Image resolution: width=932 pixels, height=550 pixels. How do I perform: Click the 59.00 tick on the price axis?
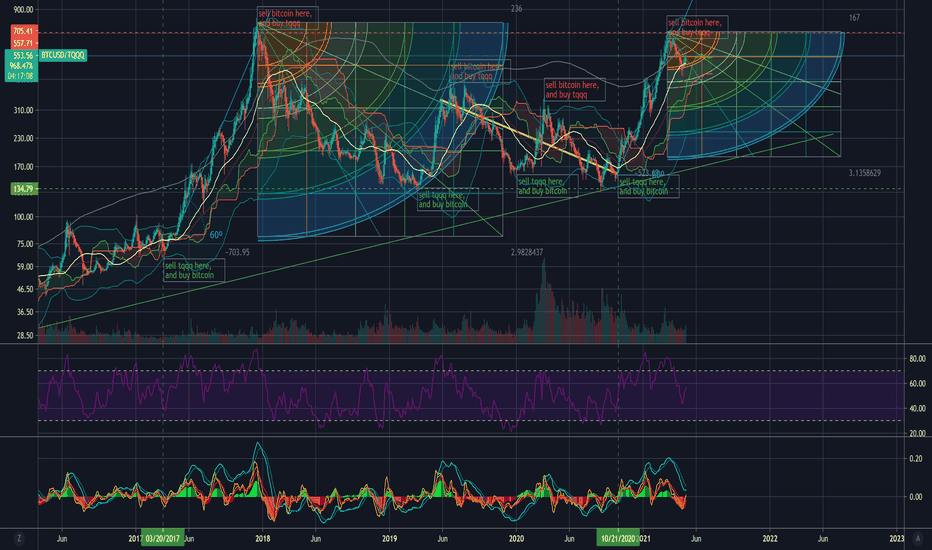pos(26,266)
